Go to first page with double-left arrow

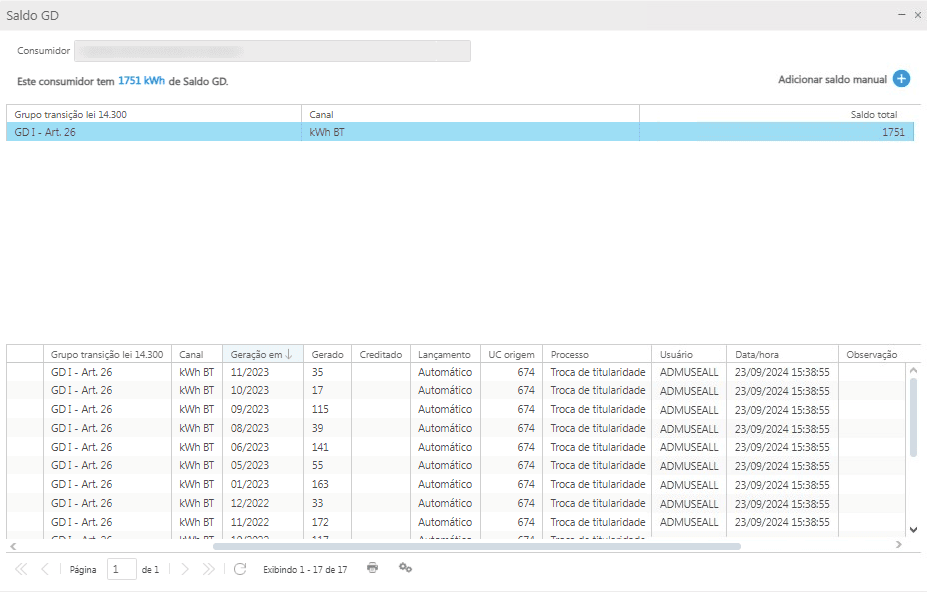pos(21,569)
